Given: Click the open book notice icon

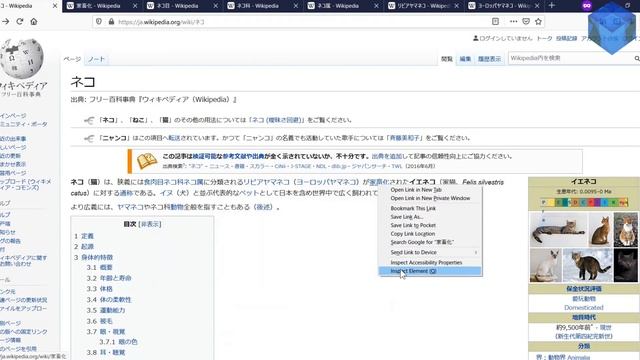Looking at the screenshot, I should click(147, 161).
